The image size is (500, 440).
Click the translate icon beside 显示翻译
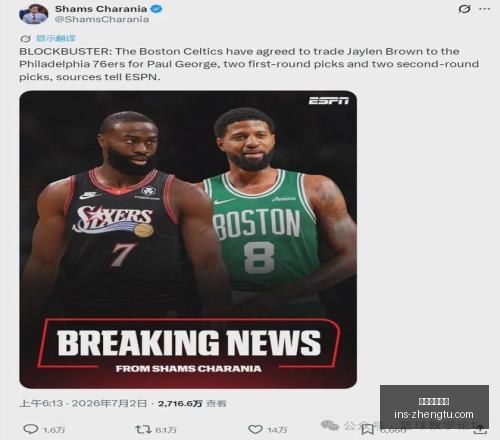click(x=25, y=39)
